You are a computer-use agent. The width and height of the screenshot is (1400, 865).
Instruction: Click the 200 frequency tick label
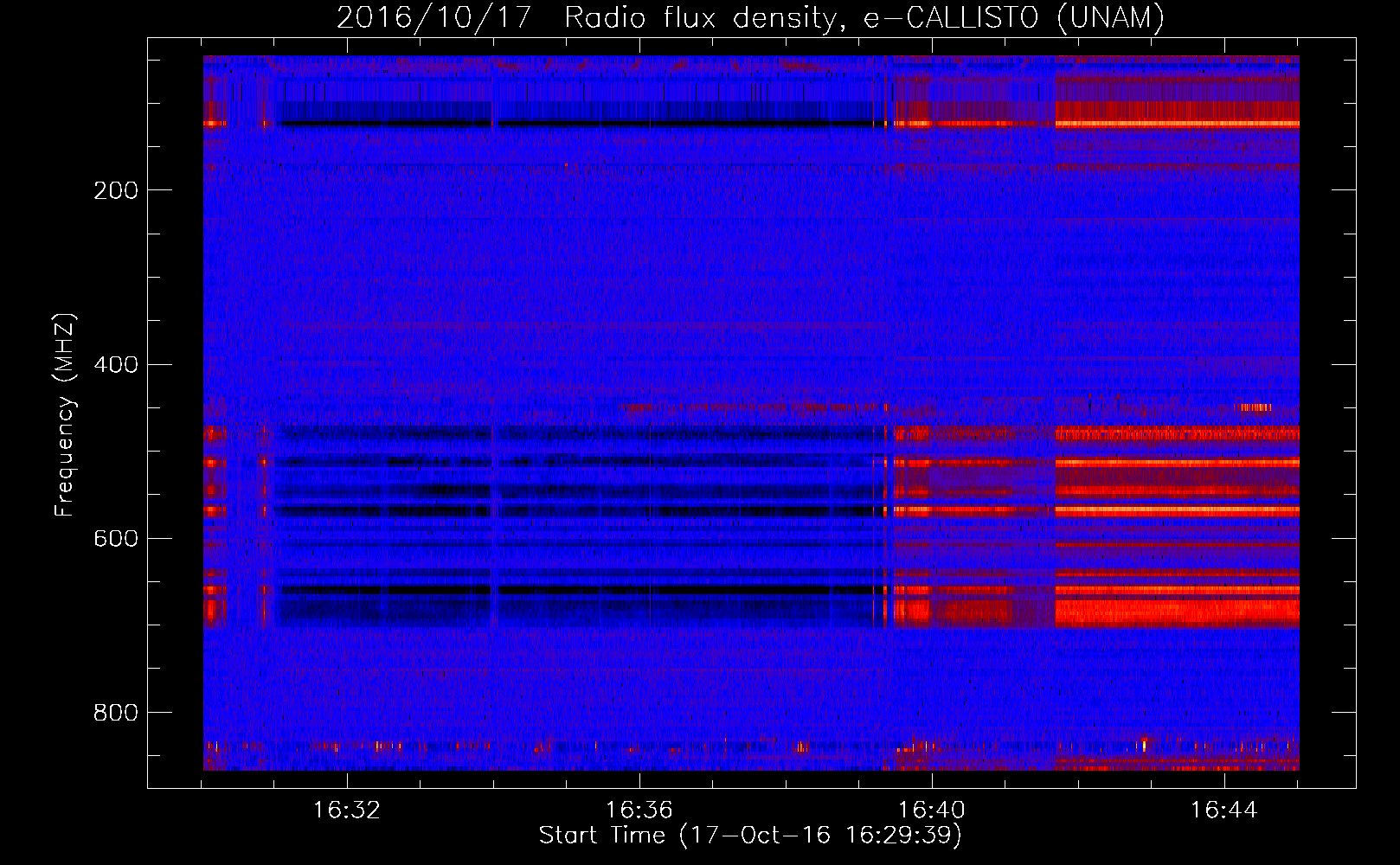point(116,190)
